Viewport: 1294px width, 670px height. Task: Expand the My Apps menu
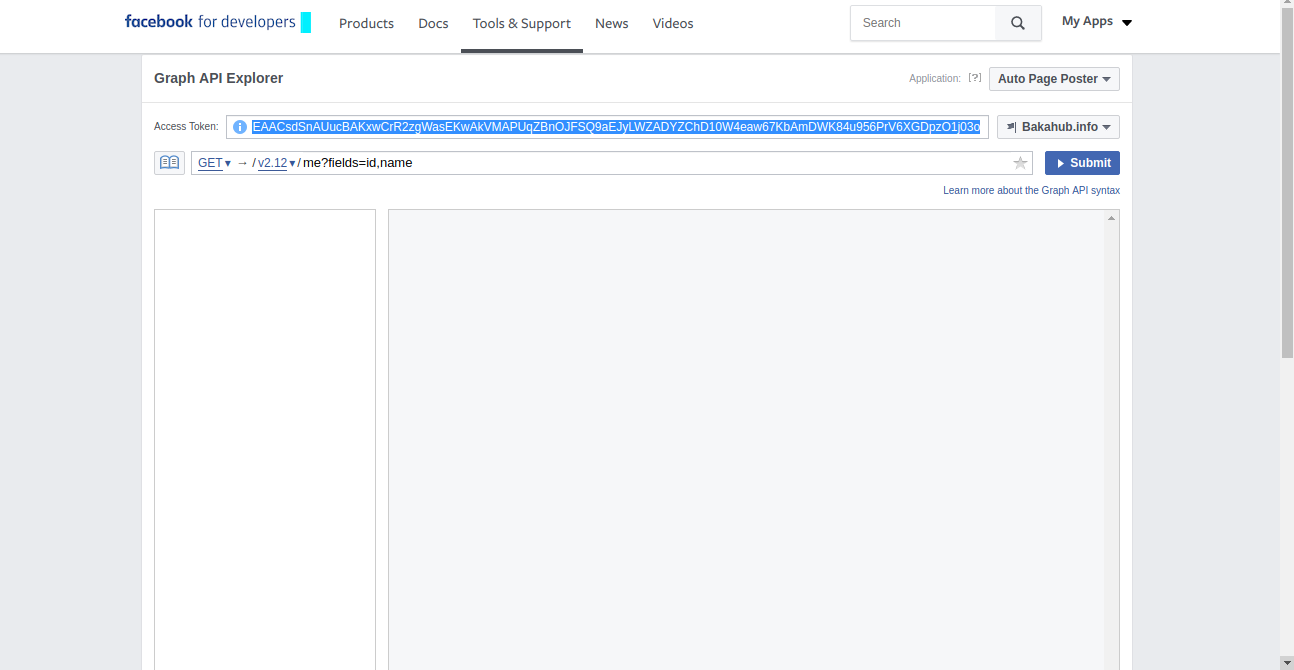tap(1096, 21)
